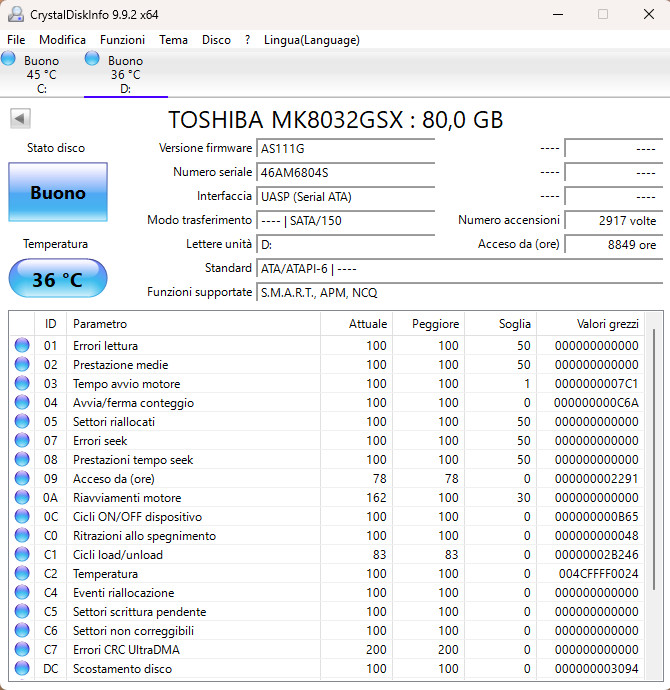Screen dimensions: 670x690
Task: Click the Attuale column header
Action: [x=356, y=324]
